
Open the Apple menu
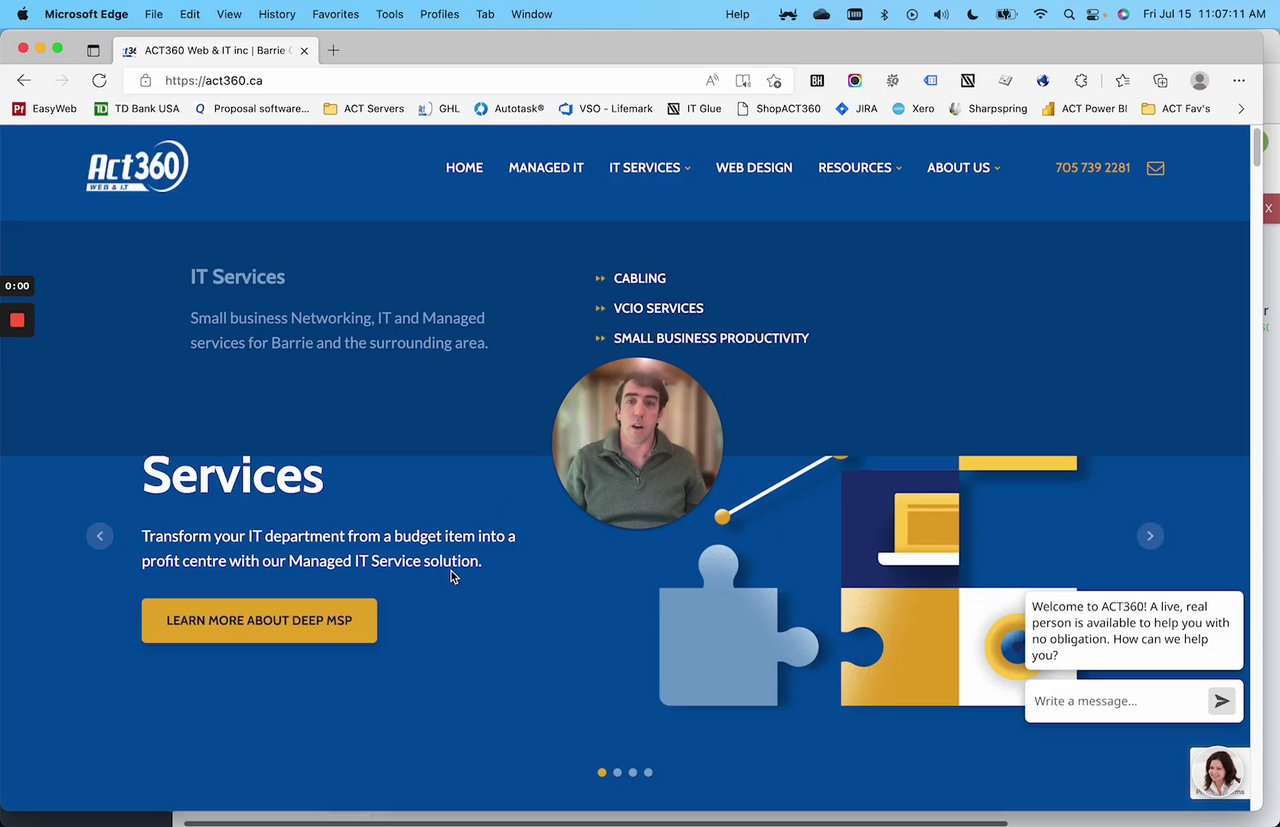pyautogui.click(x=22, y=14)
